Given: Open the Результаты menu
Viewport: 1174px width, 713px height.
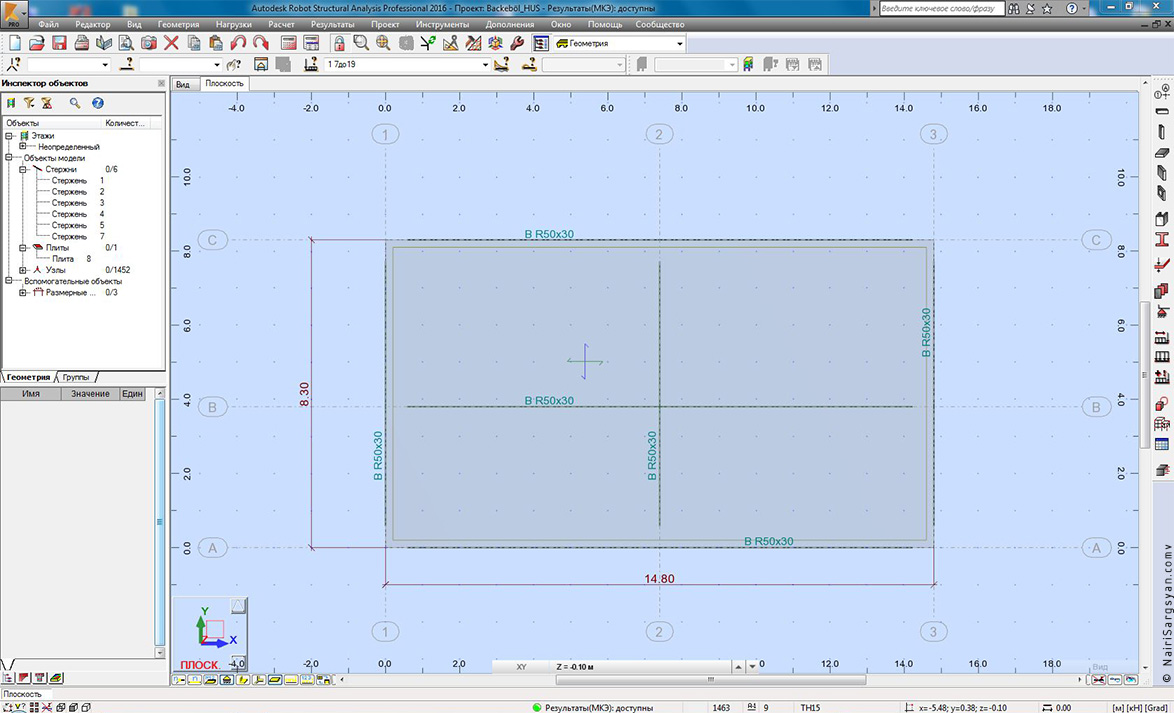Looking at the screenshot, I should click(x=332, y=24).
